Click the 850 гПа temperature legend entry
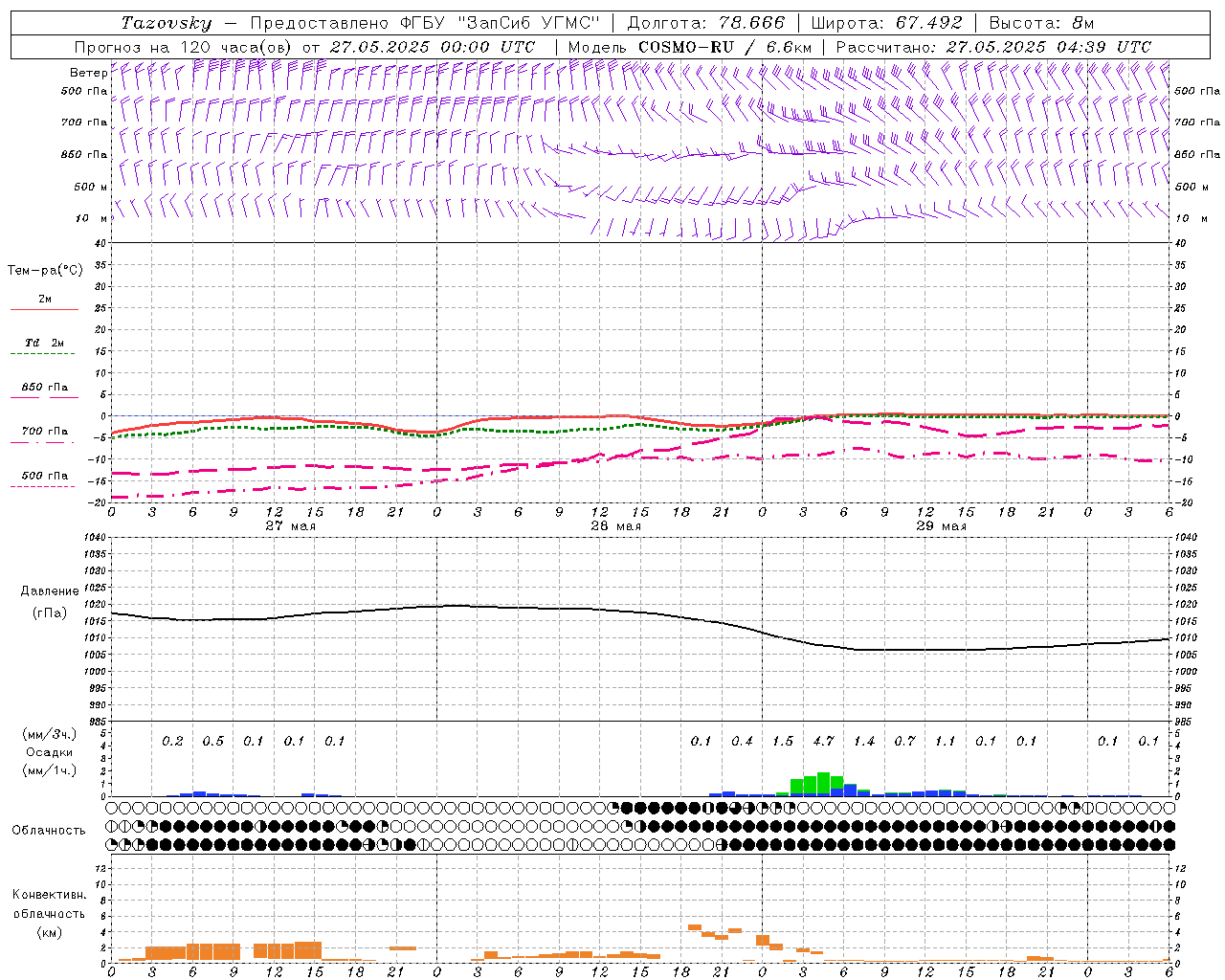Viewport: 1225px width, 980px height. point(44,388)
